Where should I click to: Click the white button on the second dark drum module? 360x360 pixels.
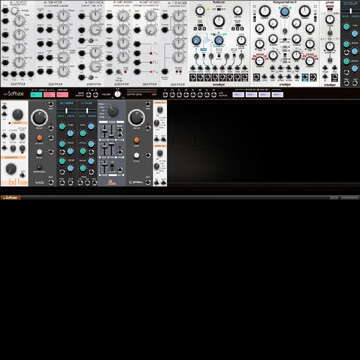136,155
